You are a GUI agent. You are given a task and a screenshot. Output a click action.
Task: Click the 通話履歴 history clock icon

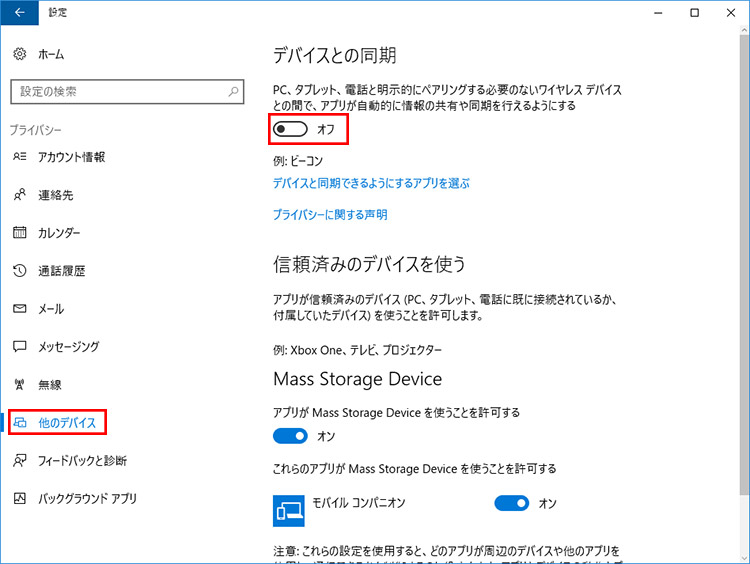coord(20,271)
